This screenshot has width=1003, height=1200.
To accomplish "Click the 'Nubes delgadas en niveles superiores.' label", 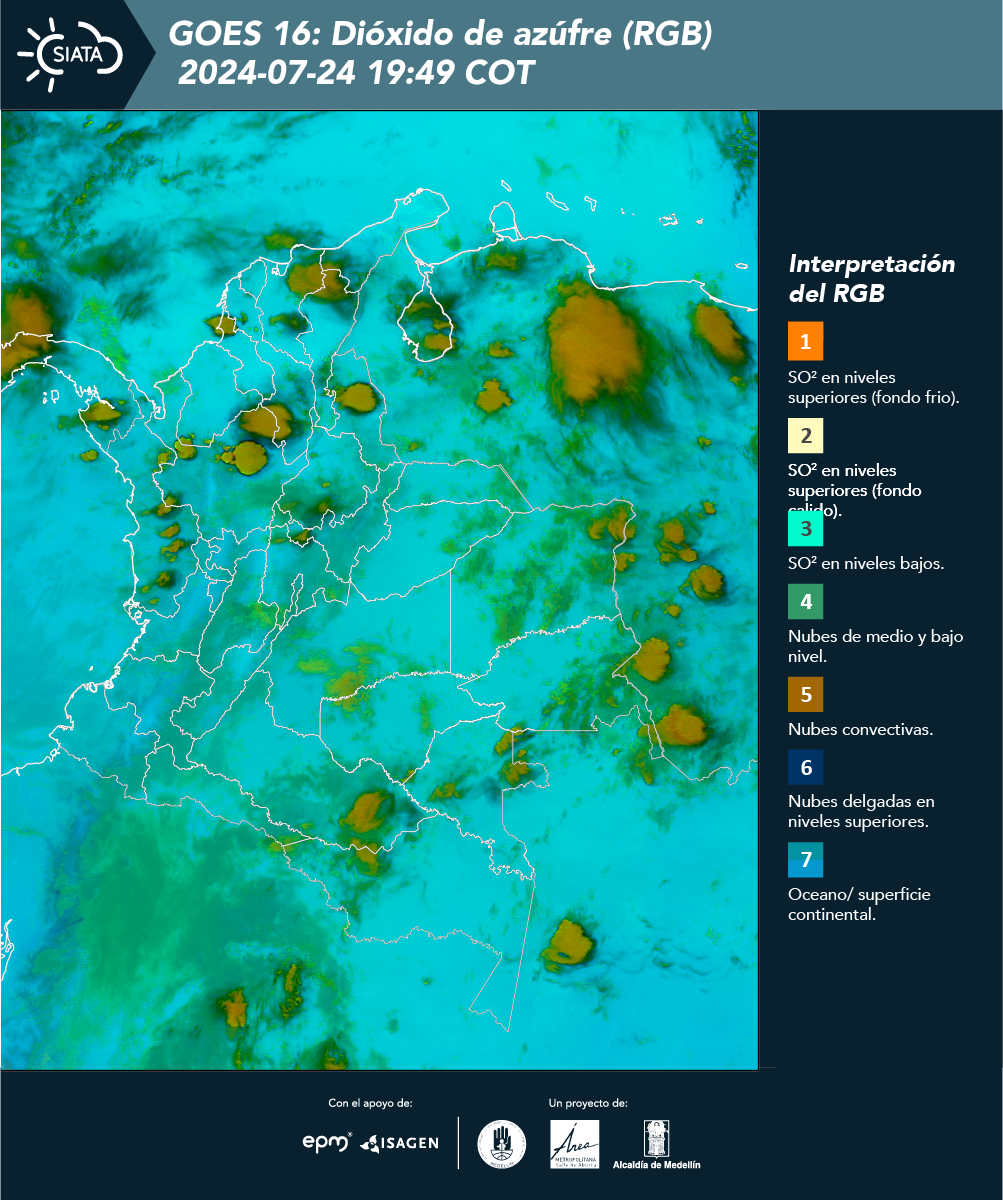I will (x=861, y=812).
